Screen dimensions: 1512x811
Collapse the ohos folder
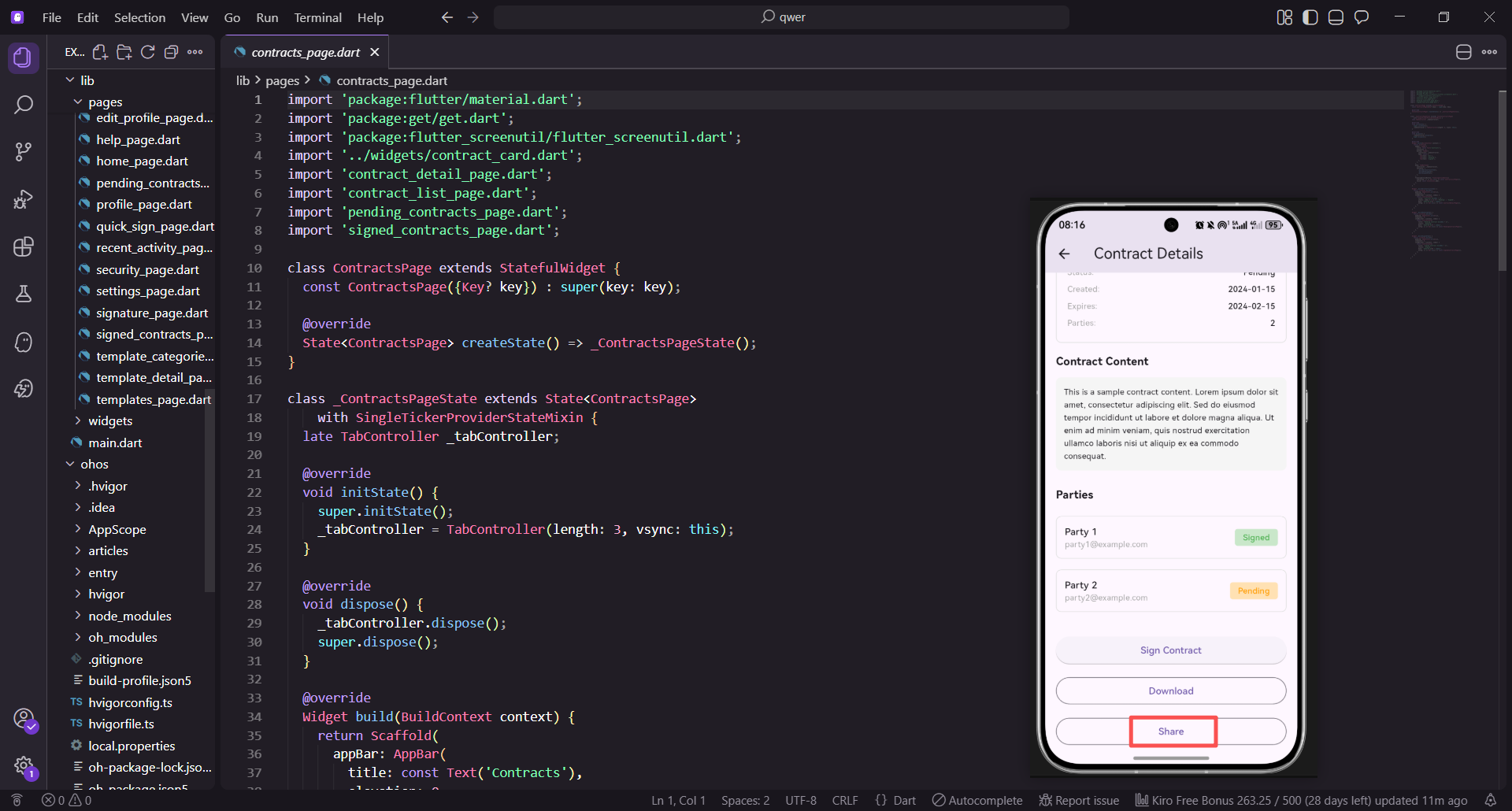[x=70, y=465]
